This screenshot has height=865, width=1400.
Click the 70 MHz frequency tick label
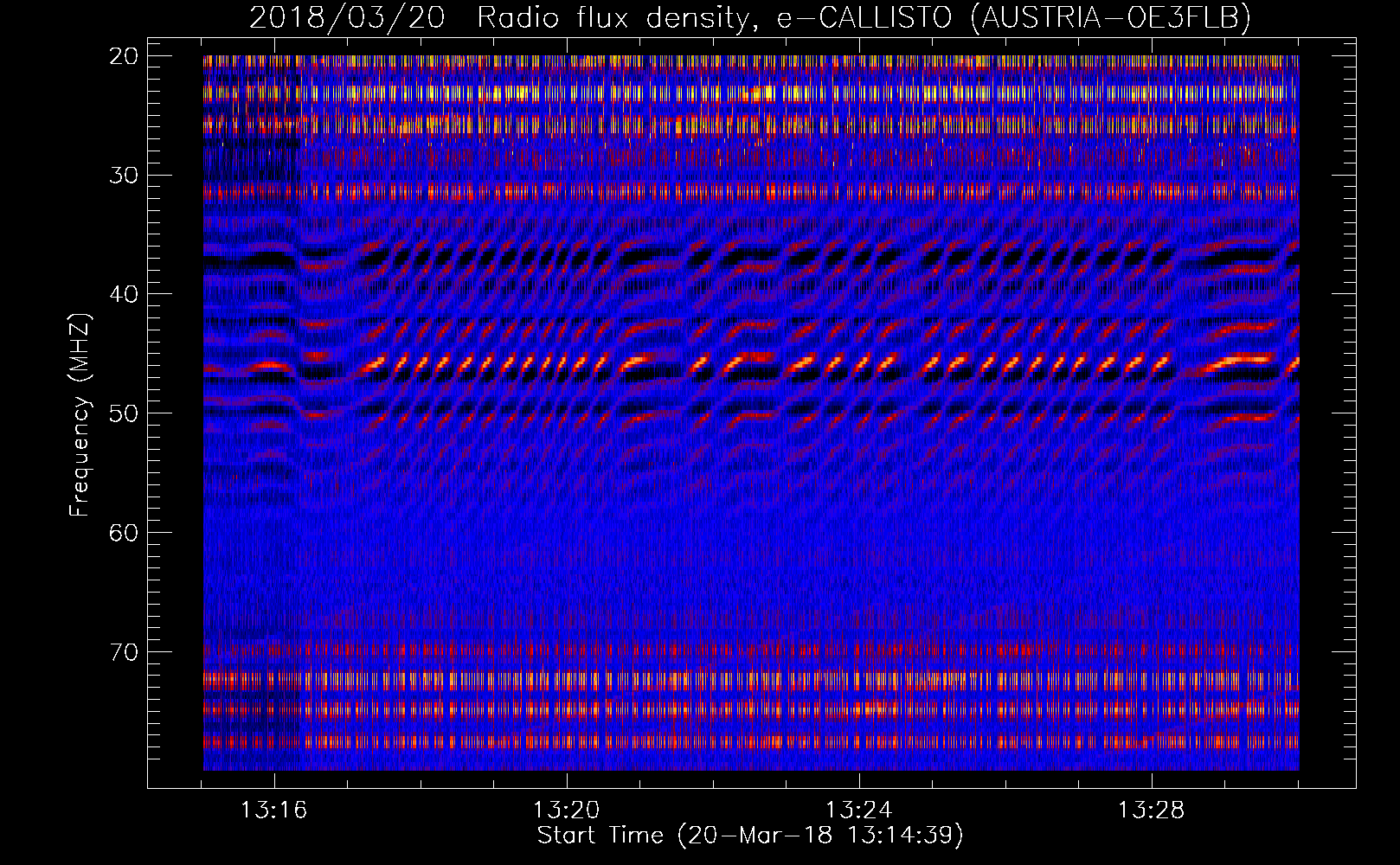[125, 652]
